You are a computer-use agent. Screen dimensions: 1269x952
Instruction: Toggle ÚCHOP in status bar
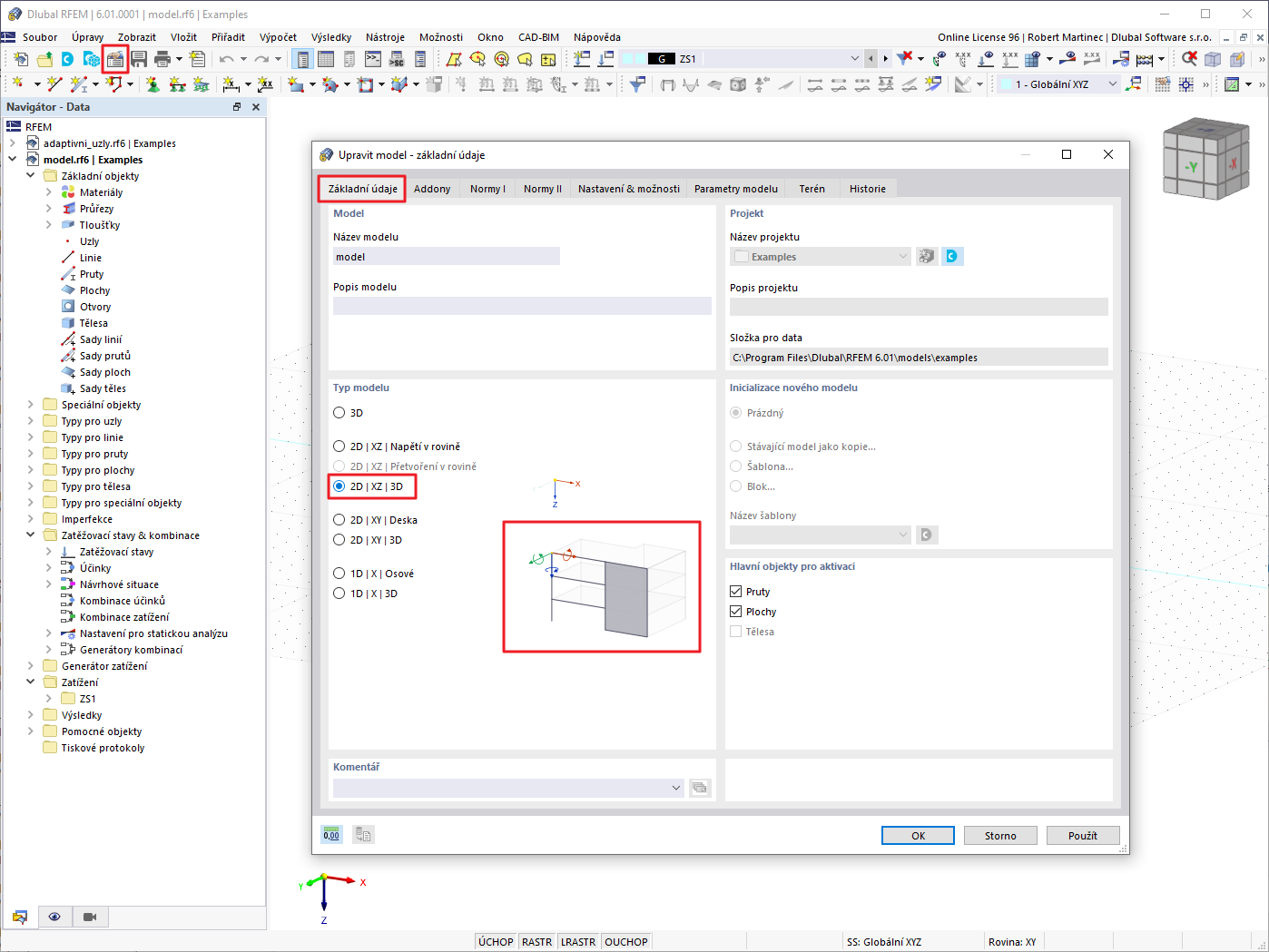point(496,942)
